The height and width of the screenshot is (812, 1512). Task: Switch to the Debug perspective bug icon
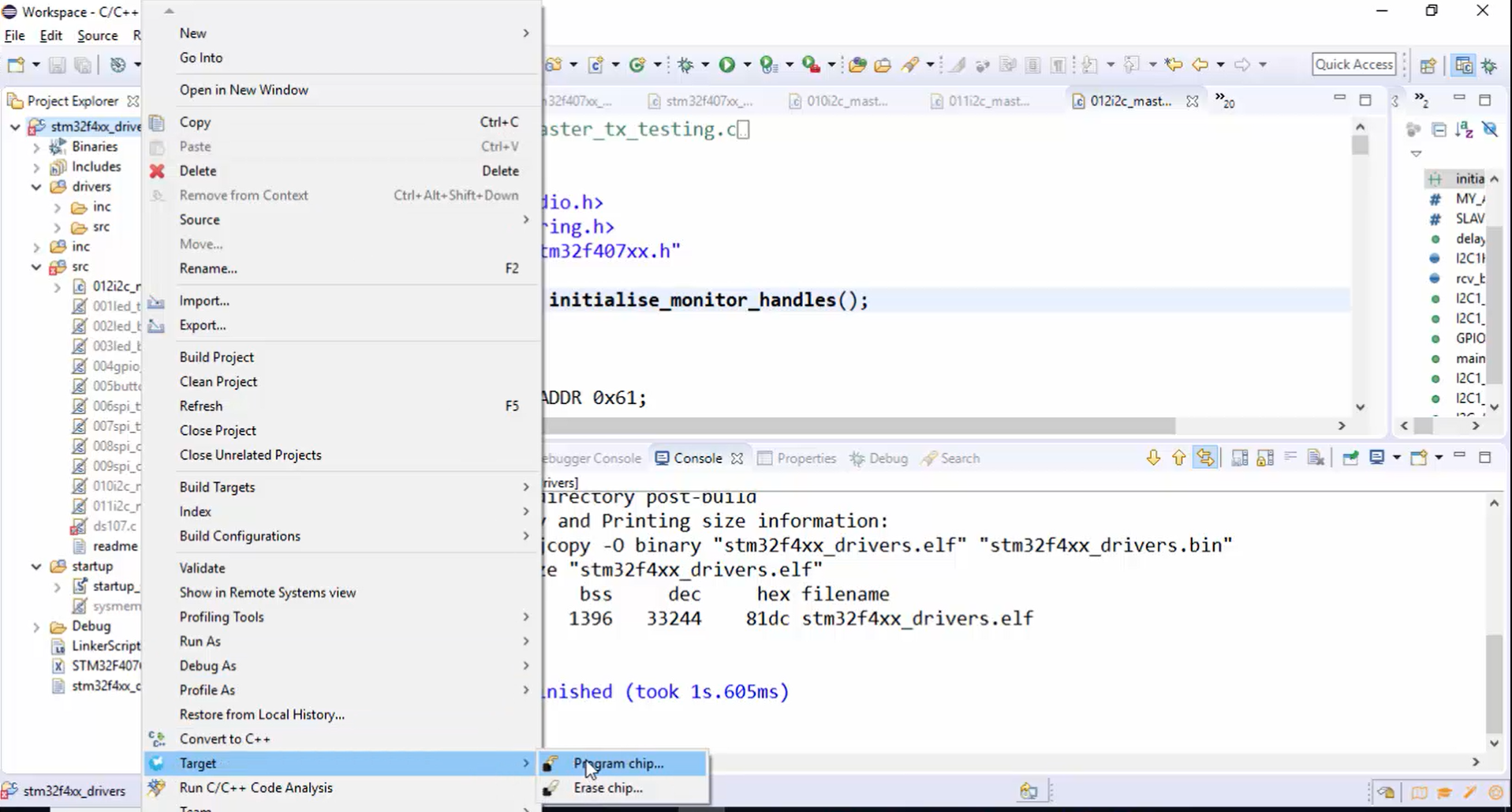click(1490, 65)
